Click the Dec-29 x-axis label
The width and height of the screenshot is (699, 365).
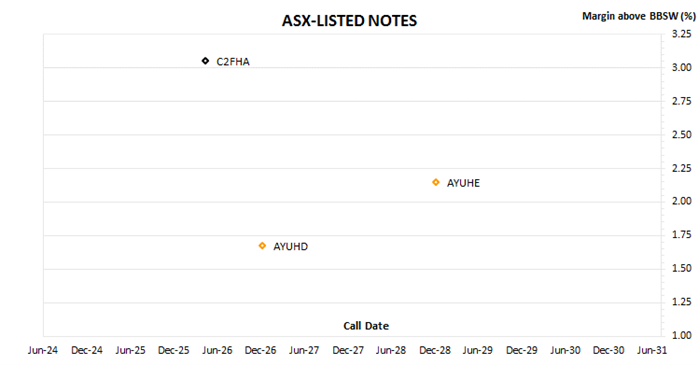[x=522, y=351]
